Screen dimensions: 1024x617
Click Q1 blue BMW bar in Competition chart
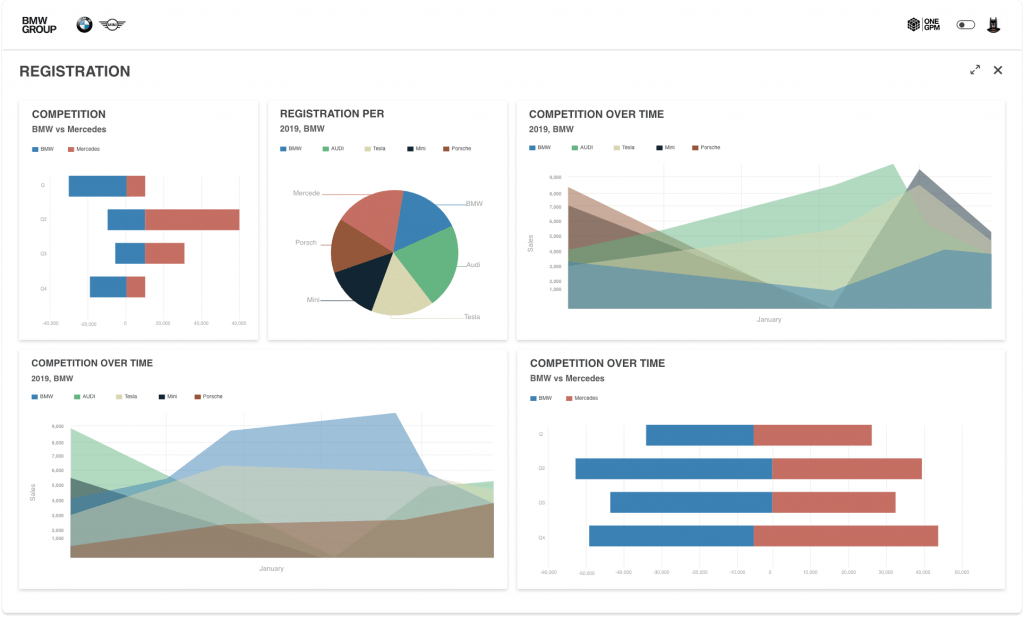[x=97, y=186]
